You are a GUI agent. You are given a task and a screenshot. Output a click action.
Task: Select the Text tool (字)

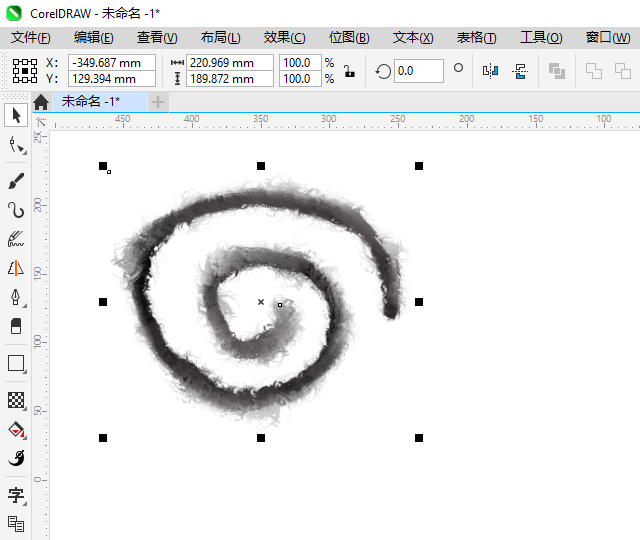16,495
